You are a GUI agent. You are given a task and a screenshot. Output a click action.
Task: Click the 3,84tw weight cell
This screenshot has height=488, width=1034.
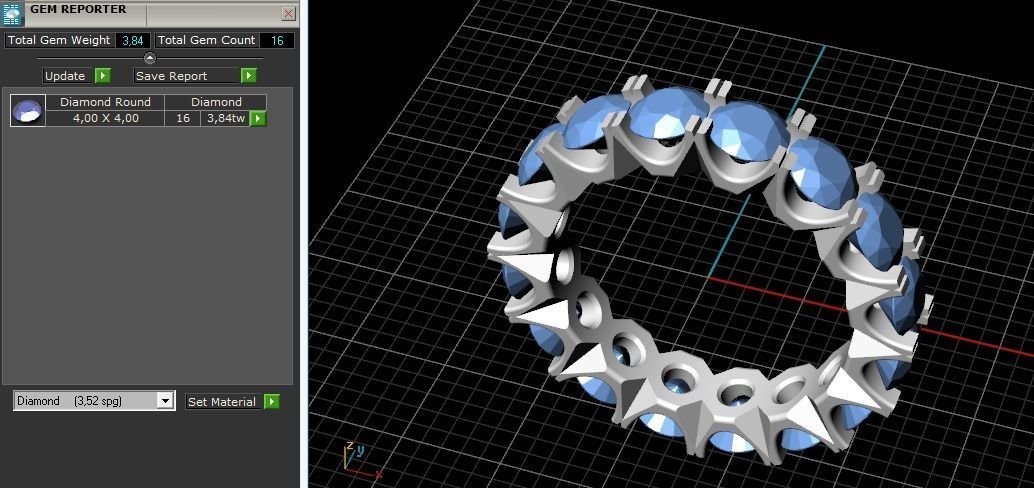(x=226, y=119)
